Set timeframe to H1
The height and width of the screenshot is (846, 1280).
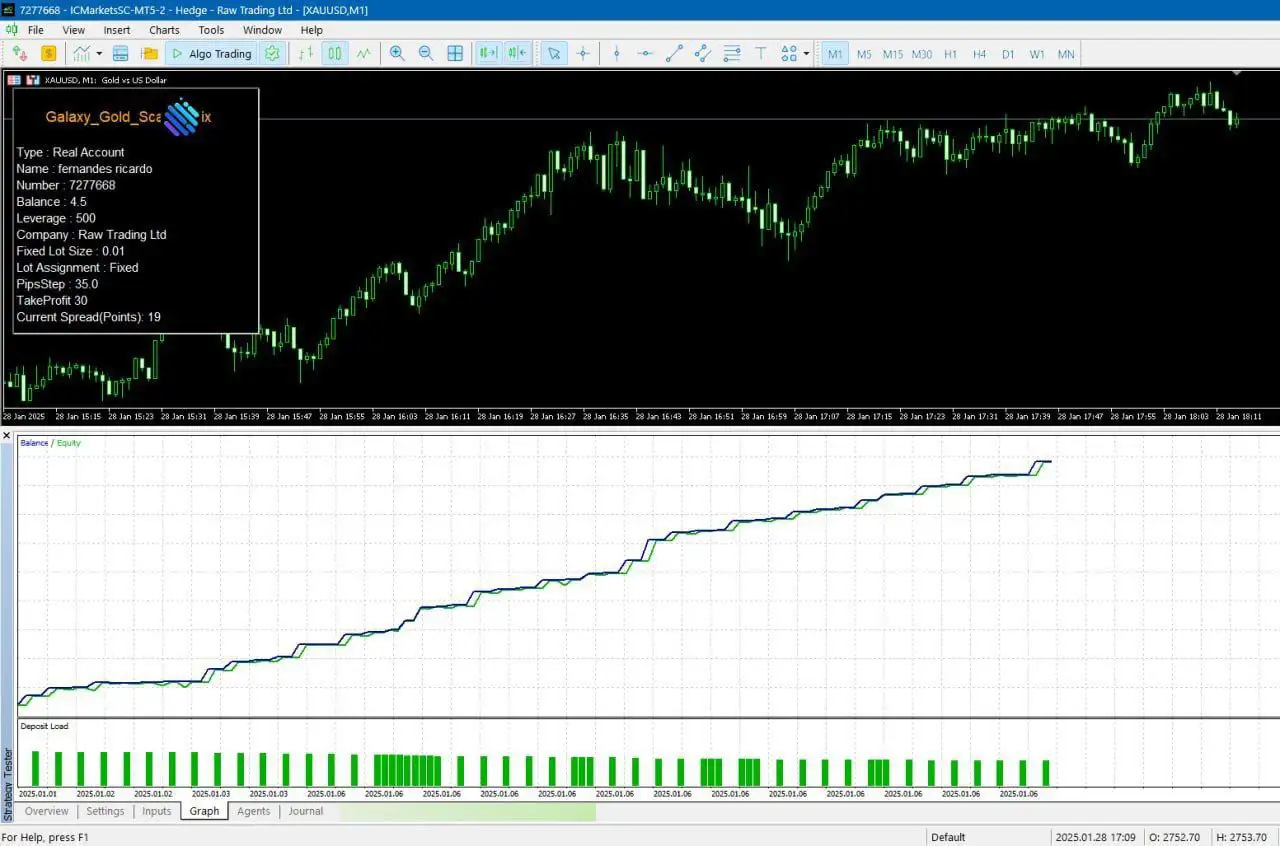click(950, 54)
